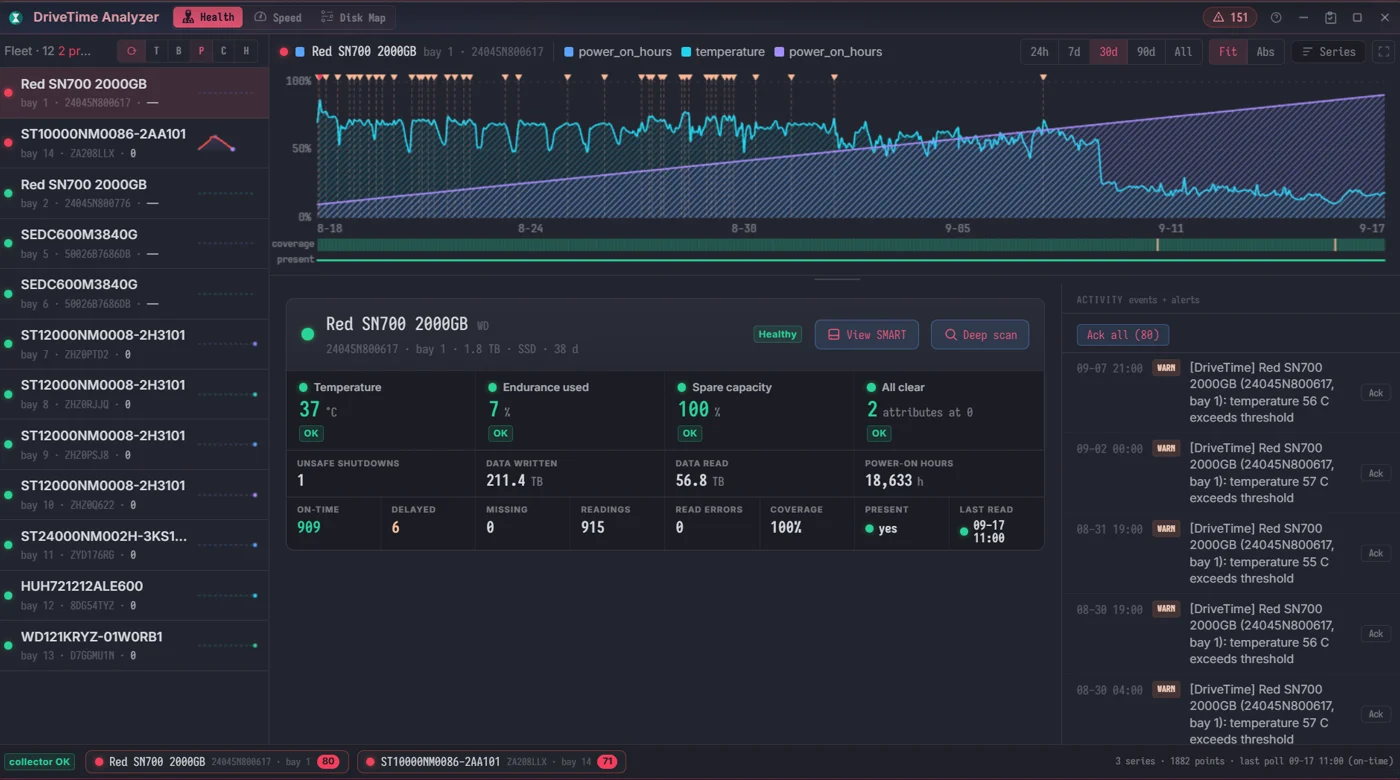Click the View SMART button

pos(866,335)
